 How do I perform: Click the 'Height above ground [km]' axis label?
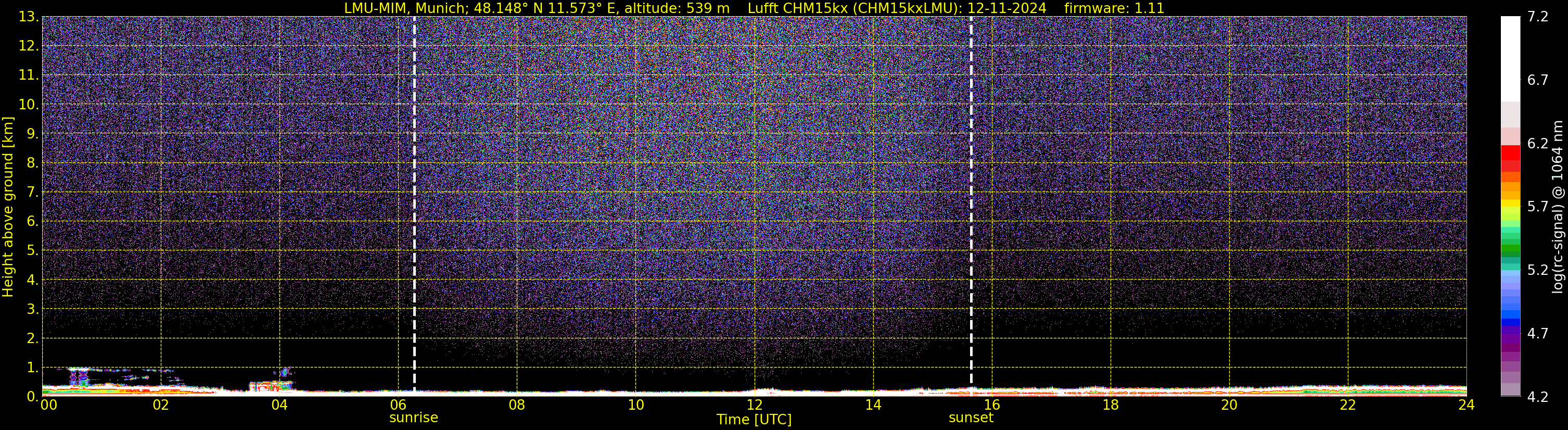point(8,207)
